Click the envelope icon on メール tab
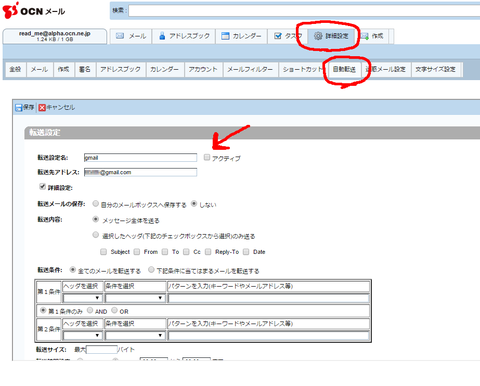480x386 pixels. [120, 36]
